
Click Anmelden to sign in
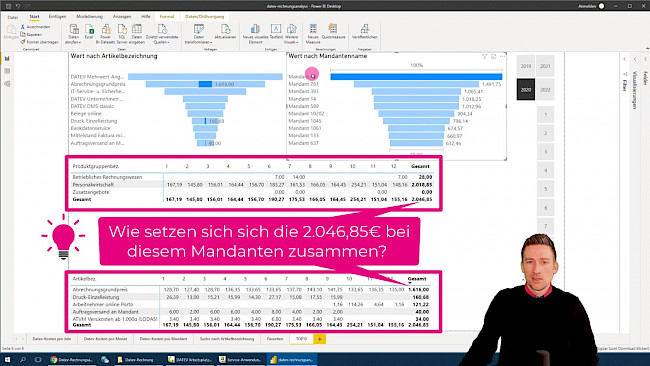coord(587,6)
